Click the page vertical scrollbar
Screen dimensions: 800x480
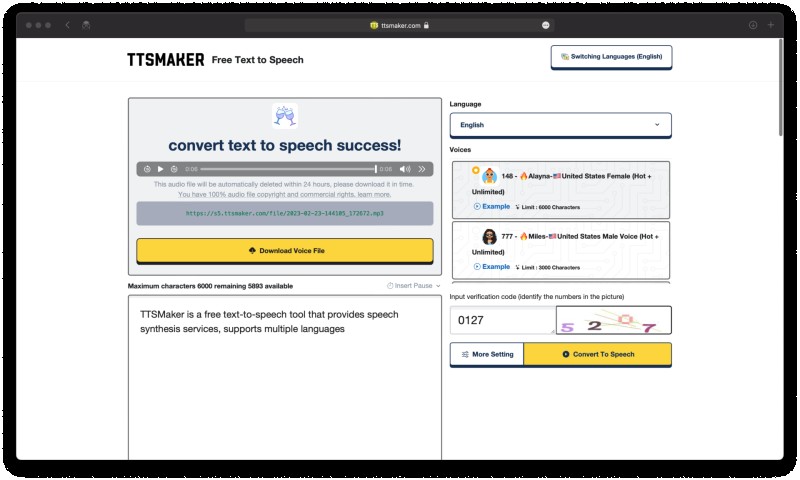pyautogui.click(x=781, y=87)
